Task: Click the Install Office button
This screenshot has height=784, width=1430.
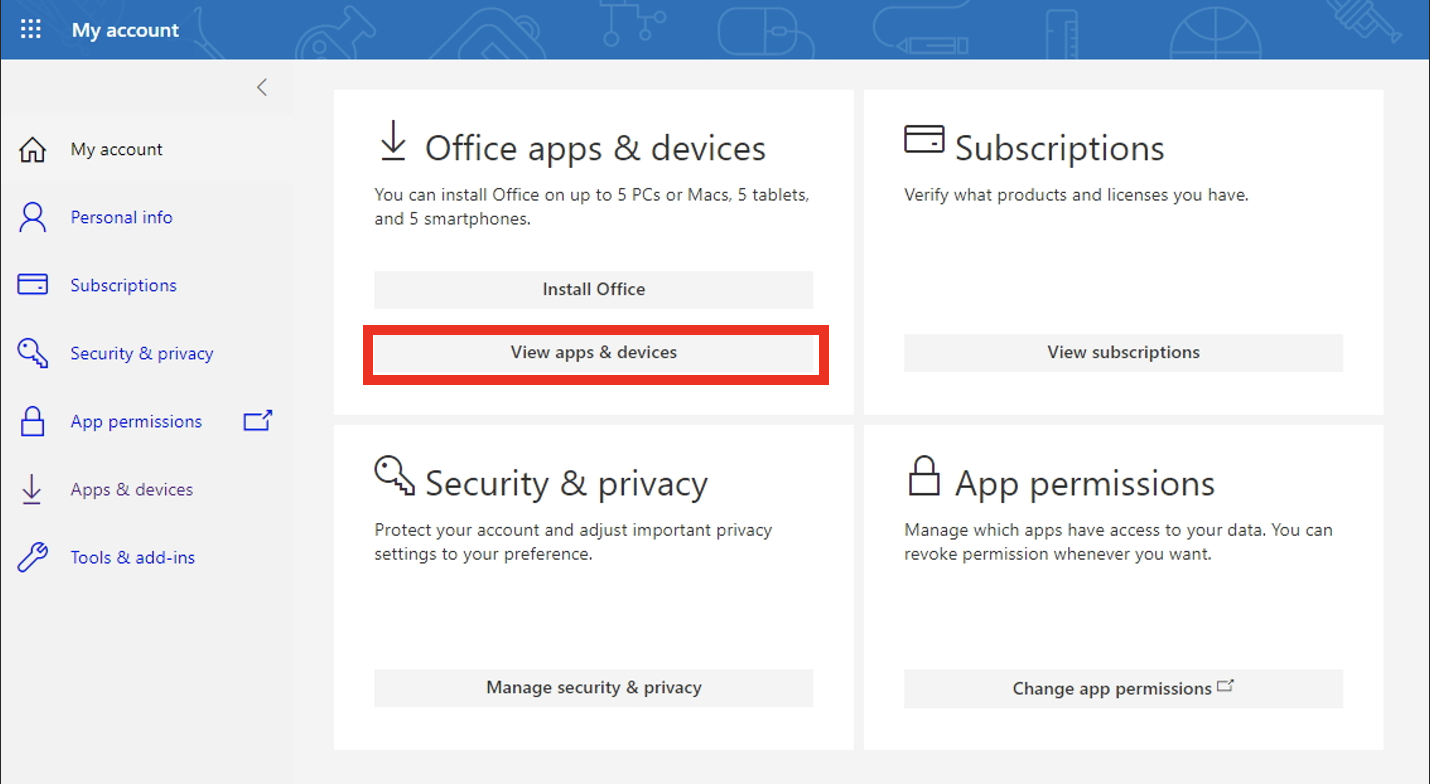Action: coord(594,289)
